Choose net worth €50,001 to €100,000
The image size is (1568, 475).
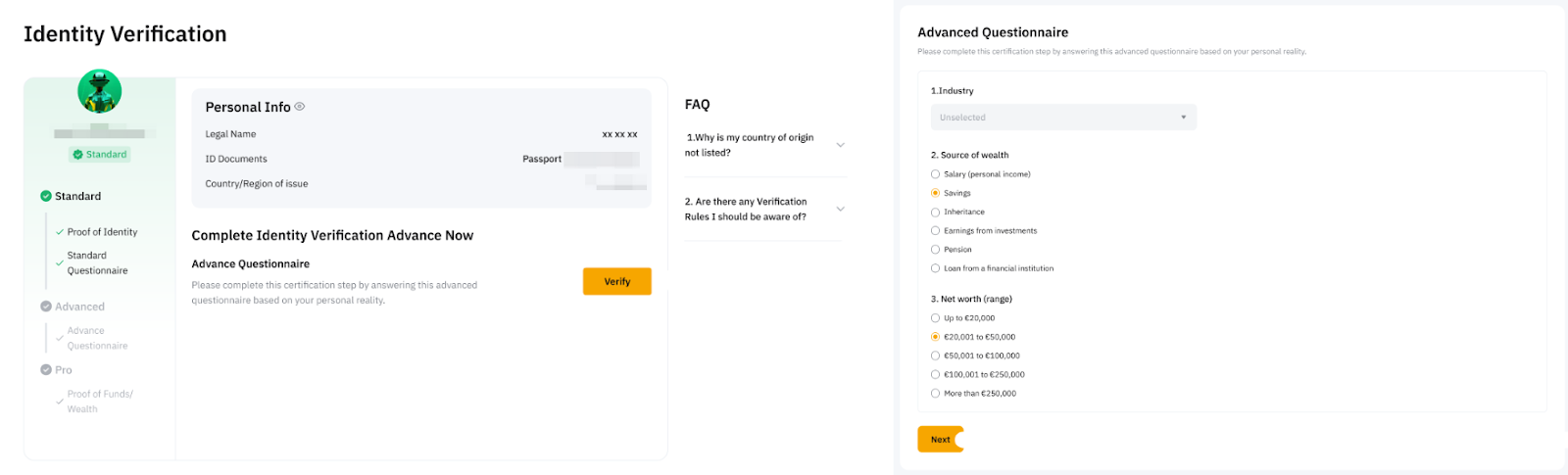[935, 356]
